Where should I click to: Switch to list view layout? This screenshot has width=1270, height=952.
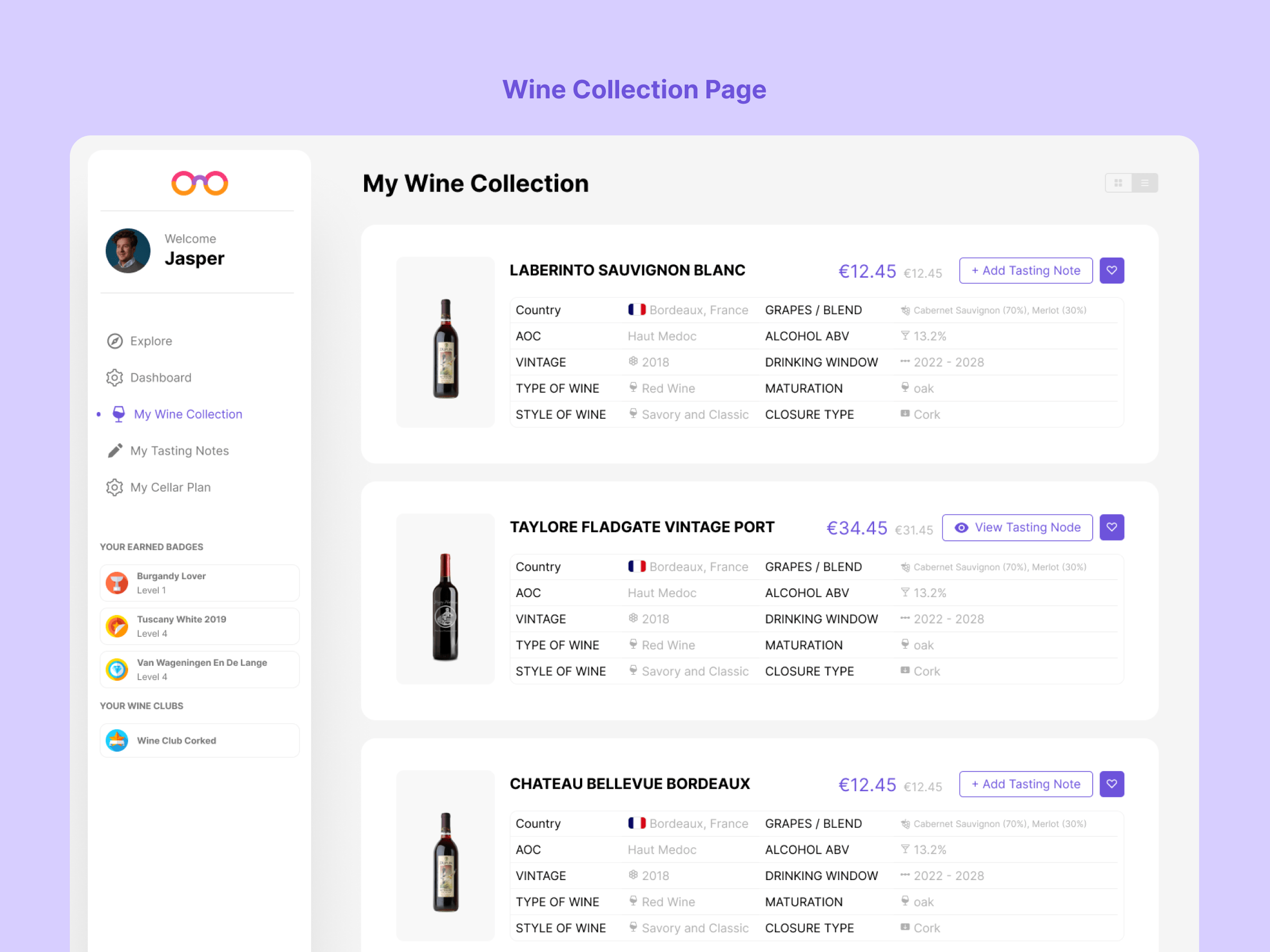(x=1144, y=183)
